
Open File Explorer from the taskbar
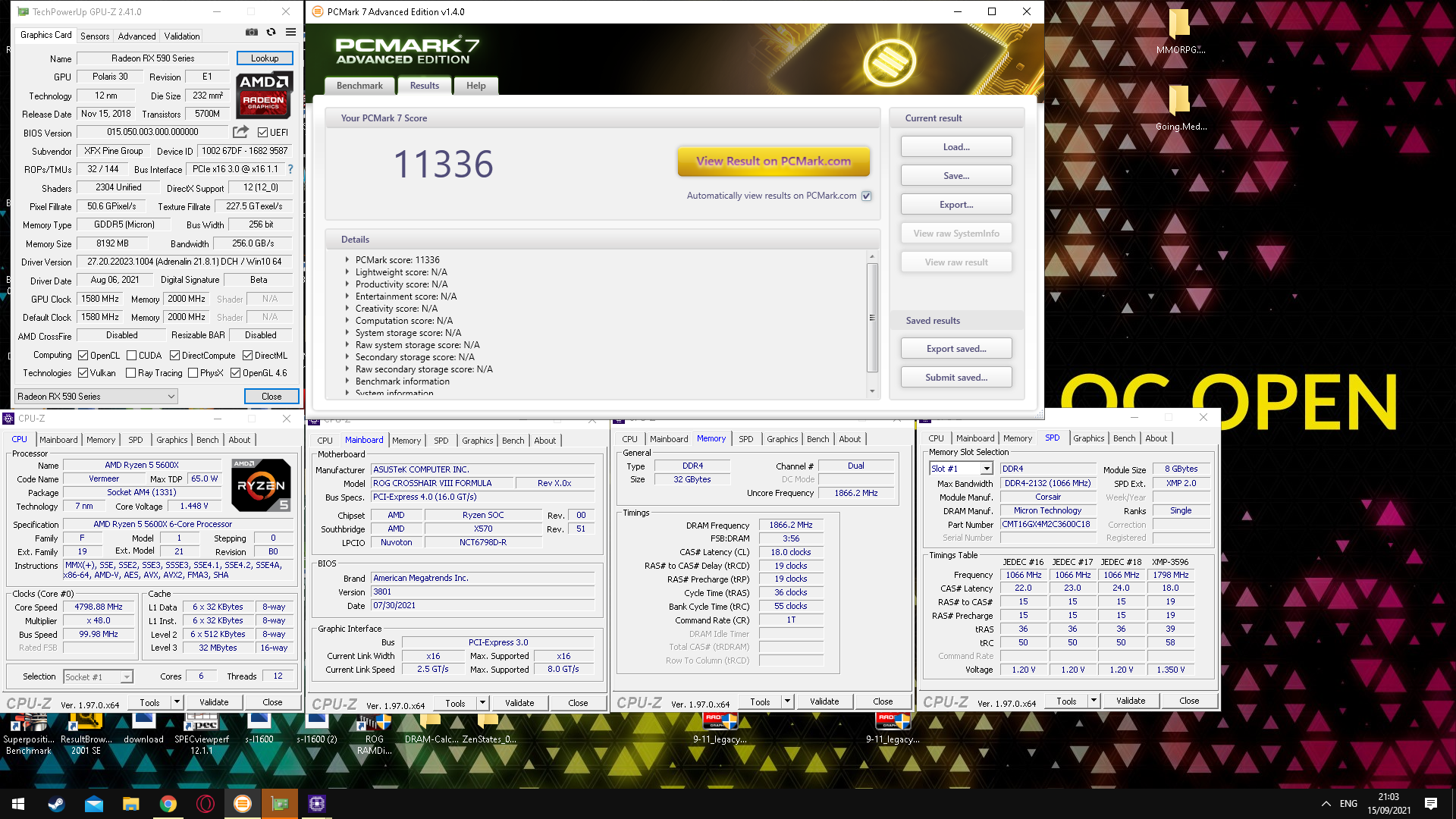click(130, 804)
